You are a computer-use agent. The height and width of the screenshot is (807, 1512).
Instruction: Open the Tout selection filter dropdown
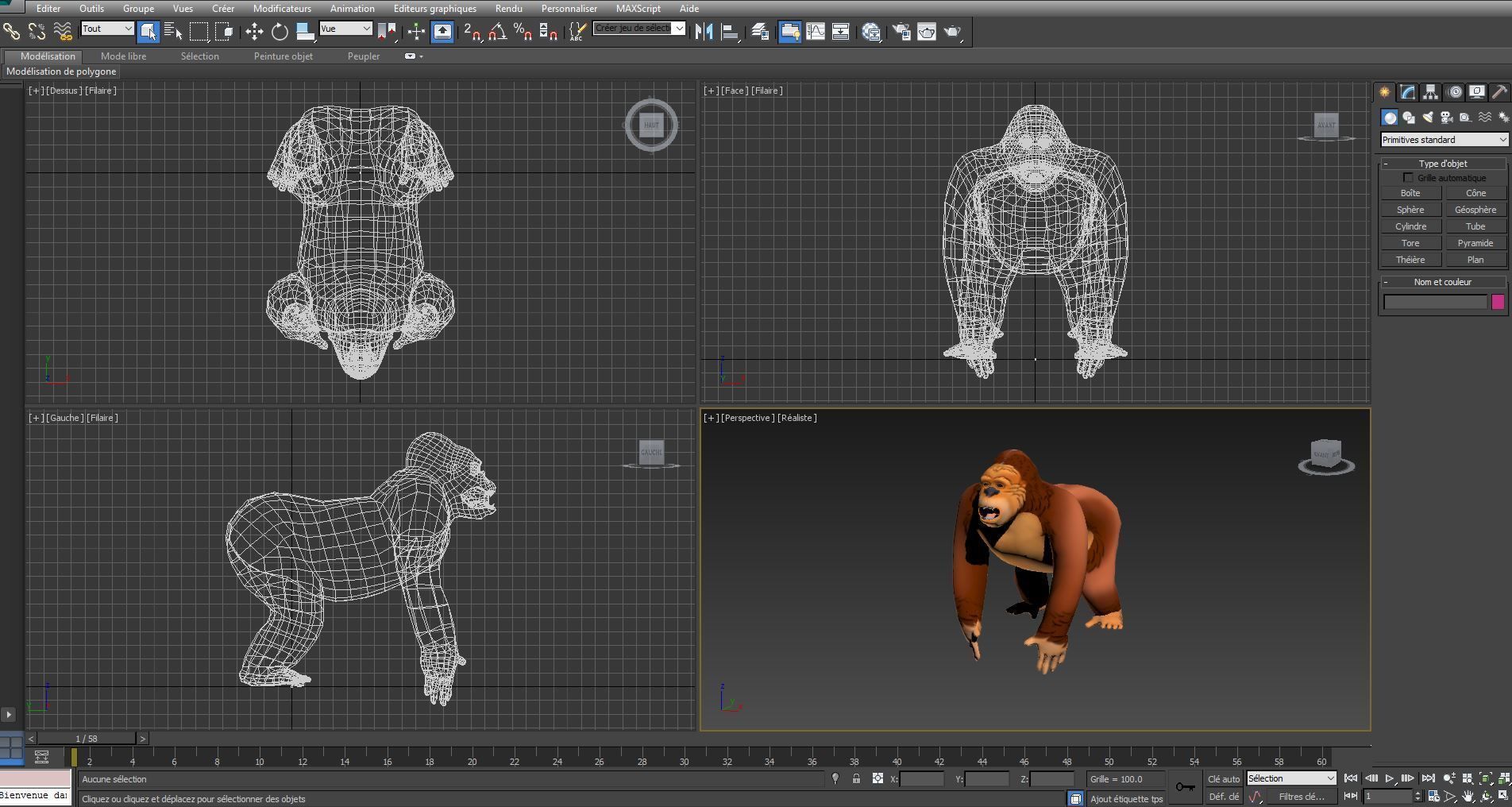pos(107,29)
